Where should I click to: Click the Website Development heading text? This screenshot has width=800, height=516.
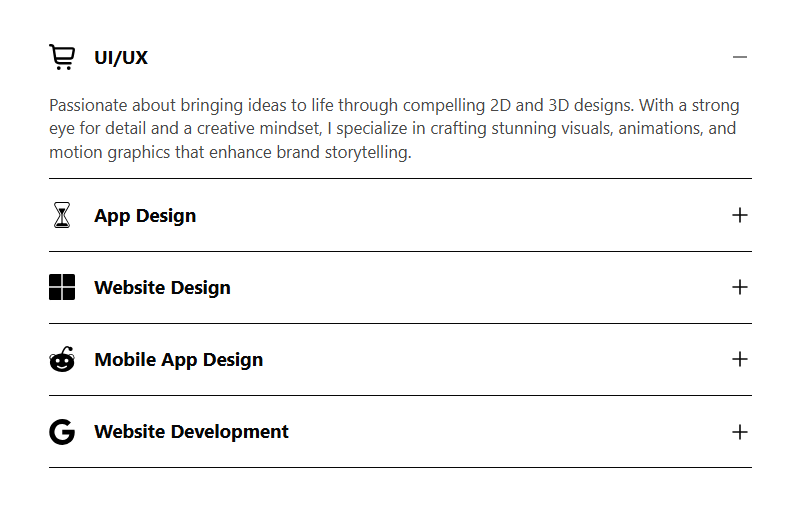tap(191, 432)
